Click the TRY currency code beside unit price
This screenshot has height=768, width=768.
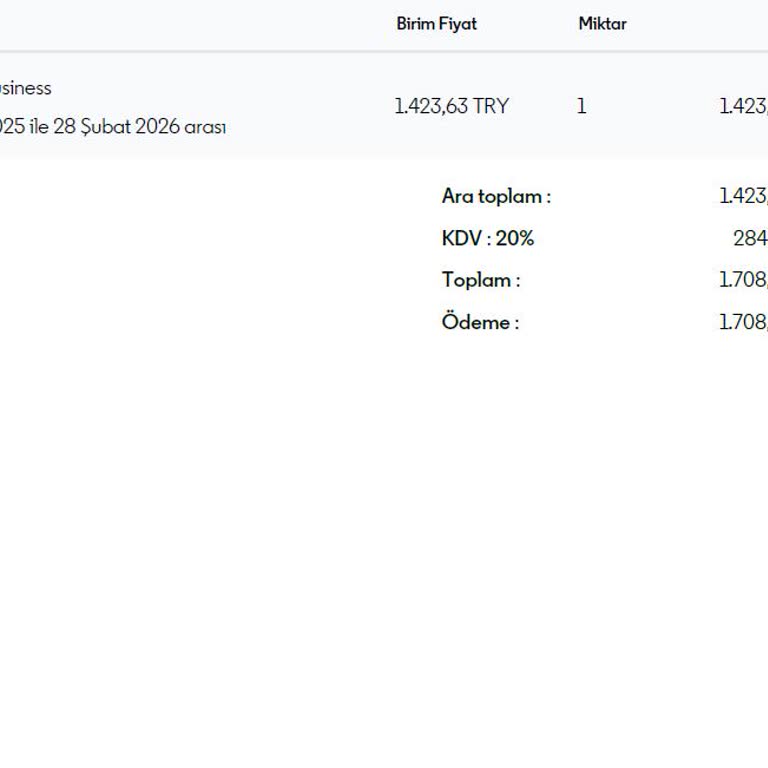coord(491,106)
